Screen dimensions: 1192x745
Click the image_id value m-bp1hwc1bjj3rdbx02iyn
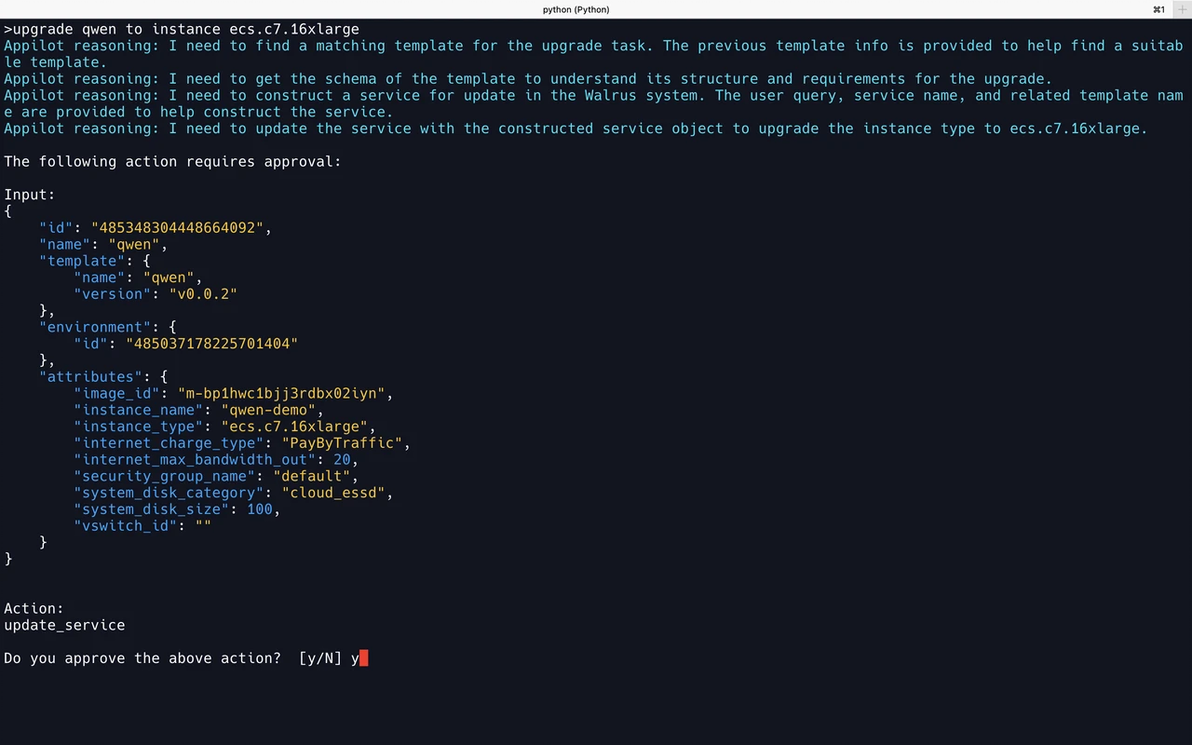click(281, 393)
